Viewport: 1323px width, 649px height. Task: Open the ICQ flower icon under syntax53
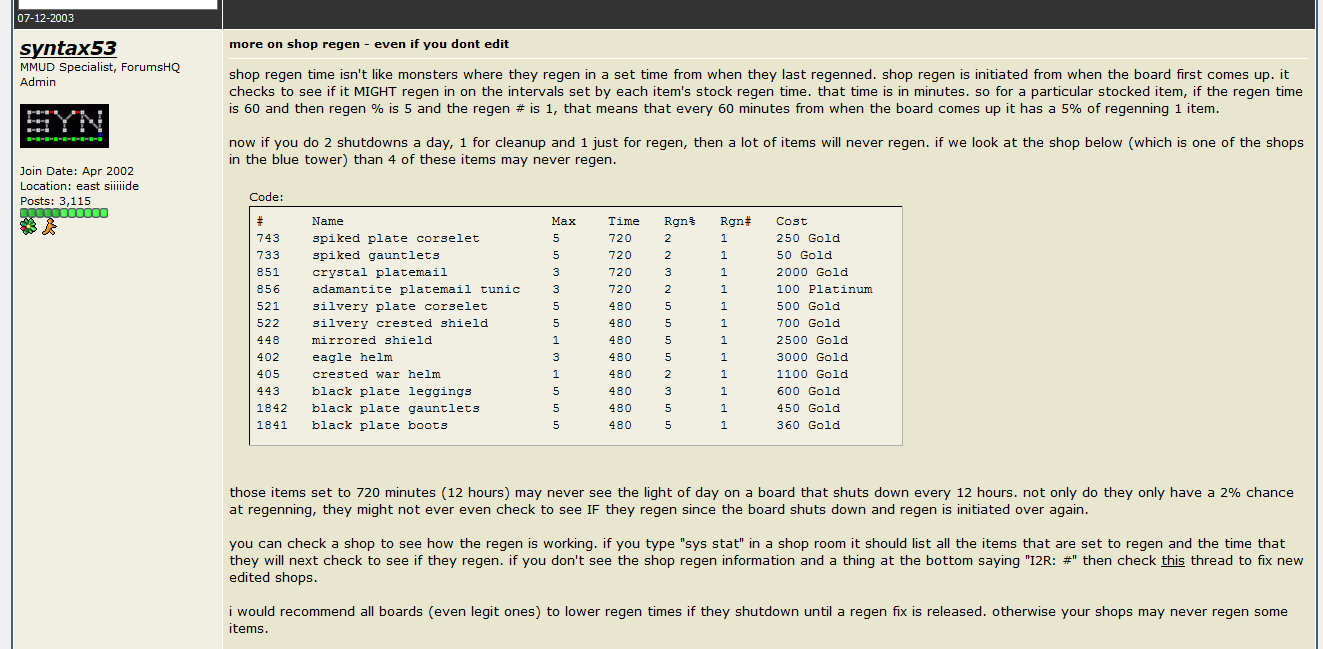click(28, 227)
